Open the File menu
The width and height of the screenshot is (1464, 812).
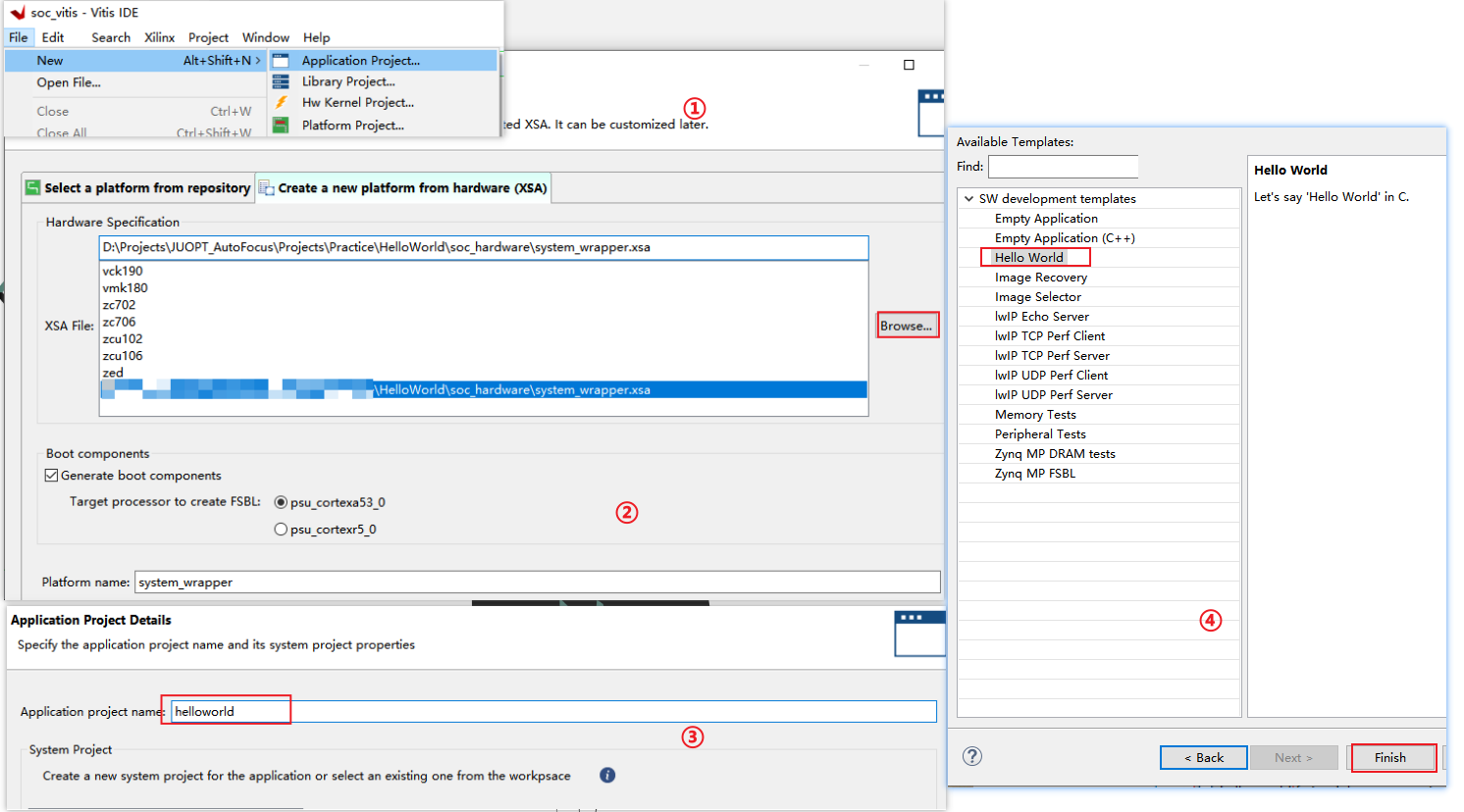(x=19, y=37)
